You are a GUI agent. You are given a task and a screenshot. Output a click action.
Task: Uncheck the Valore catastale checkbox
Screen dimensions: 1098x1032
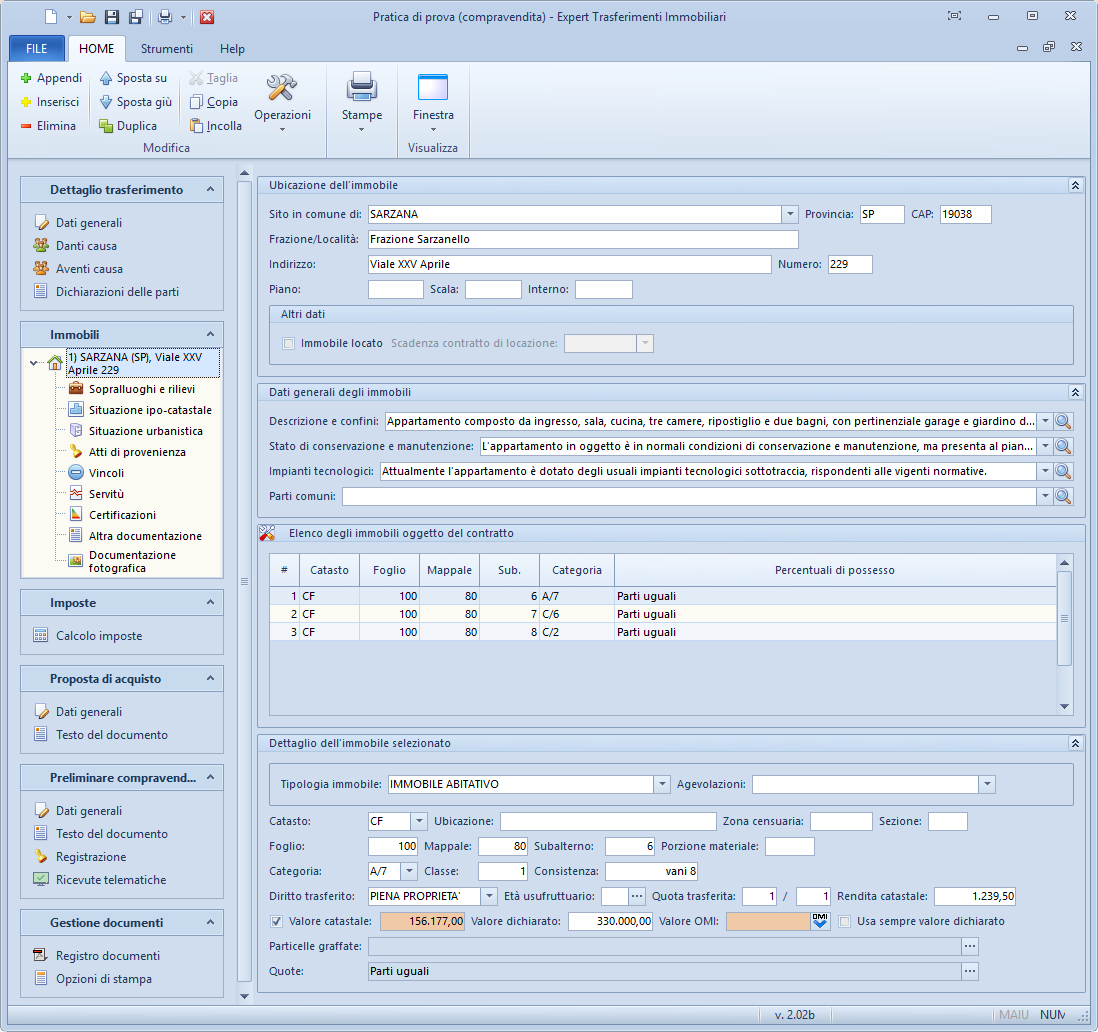pos(277,922)
